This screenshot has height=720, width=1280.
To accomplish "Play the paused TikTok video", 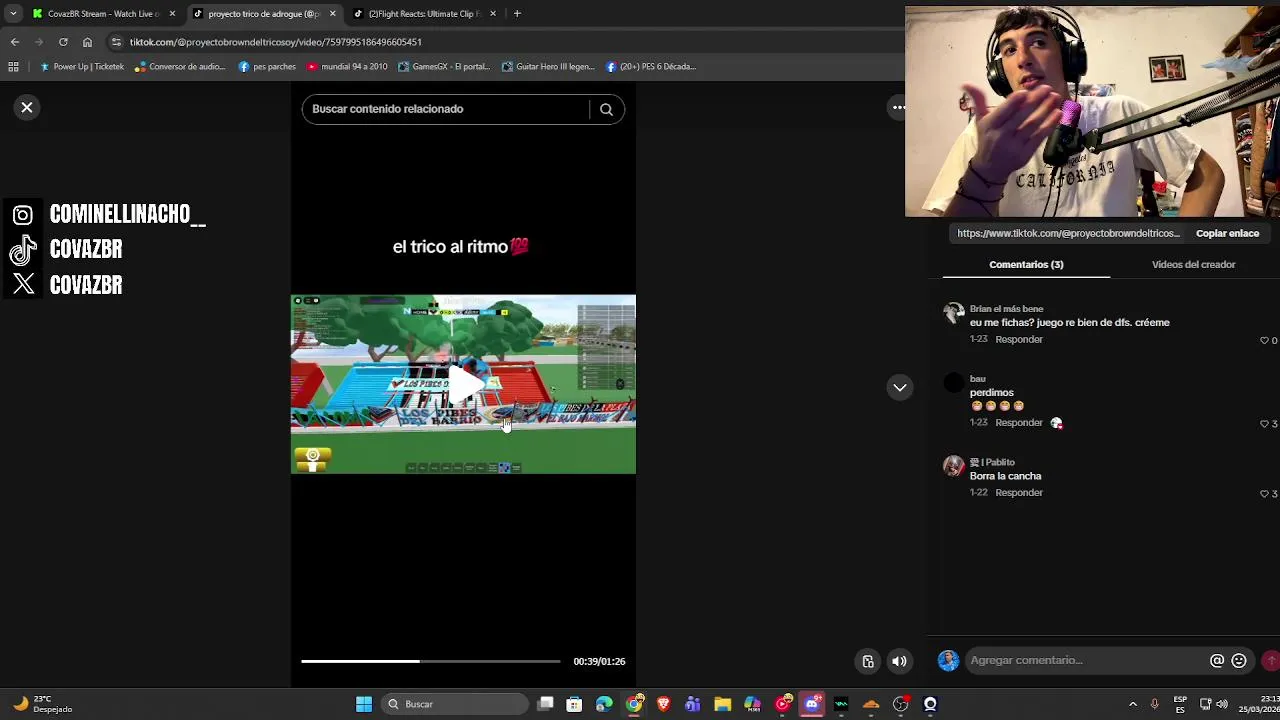I will (x=464, y=384).
